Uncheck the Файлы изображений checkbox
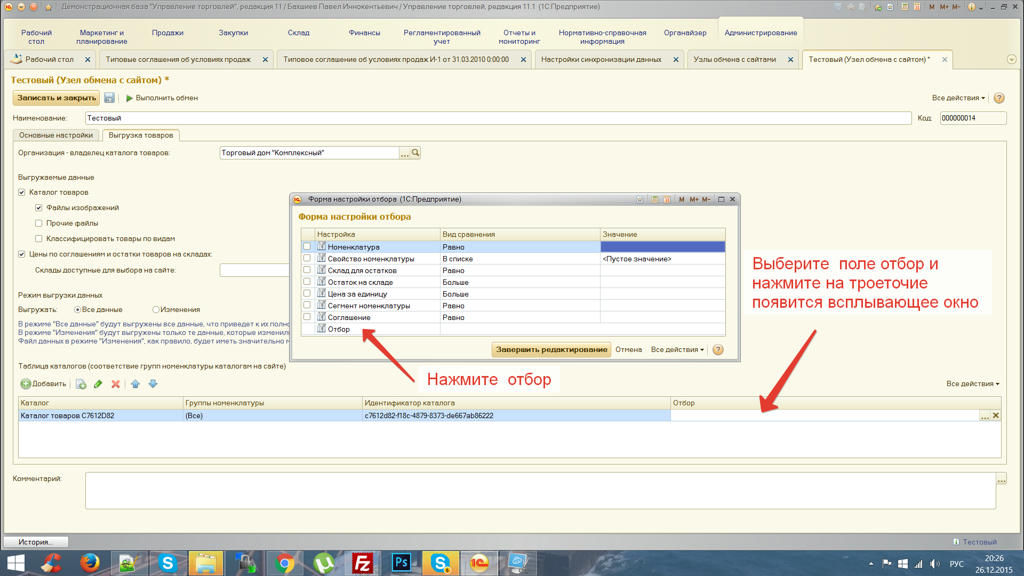This screenshot has height=576, width=1024. click(39, 208)
